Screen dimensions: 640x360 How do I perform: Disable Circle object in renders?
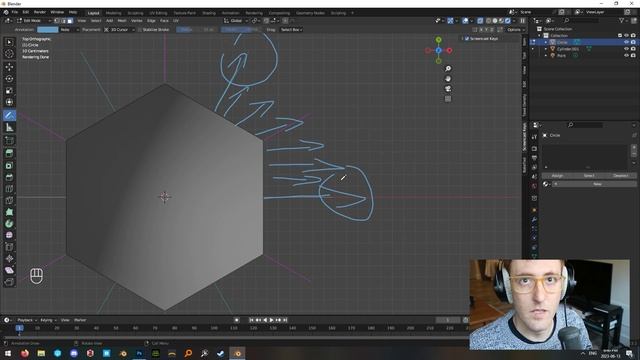633,42
